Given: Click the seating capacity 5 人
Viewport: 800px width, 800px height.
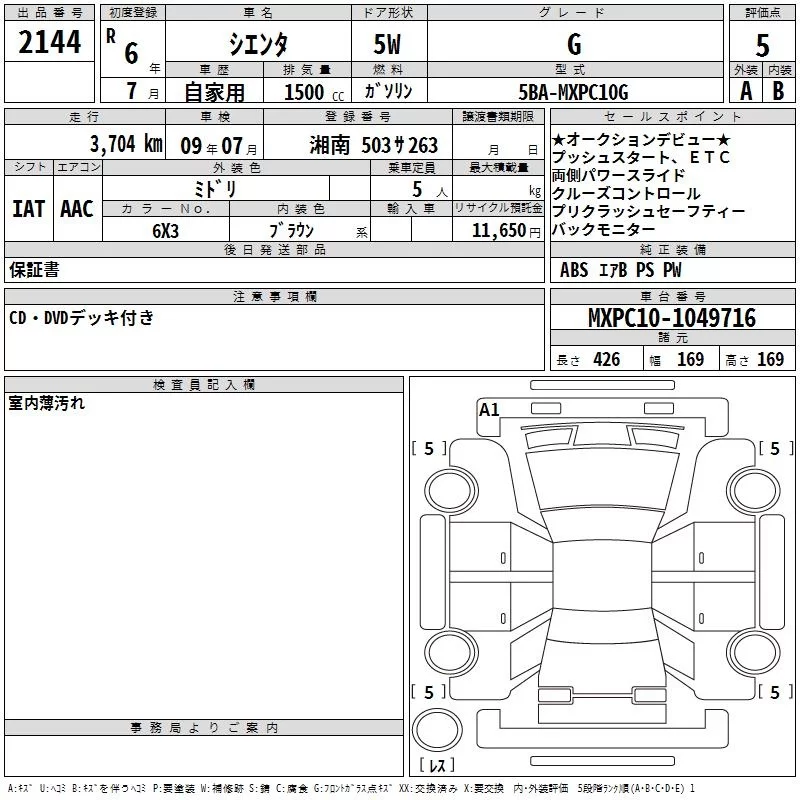Looking at the screenshot, I should 430,190.
